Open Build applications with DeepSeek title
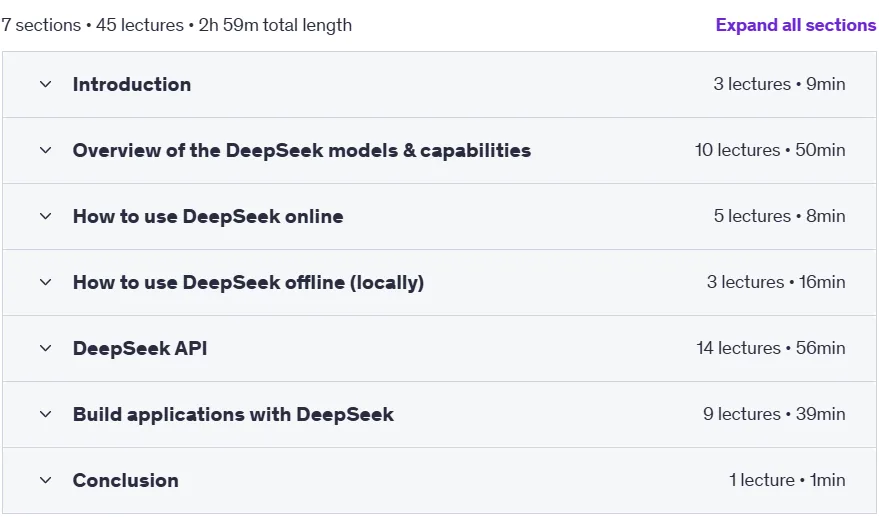879x517 pixels. (x=233, y=414)
